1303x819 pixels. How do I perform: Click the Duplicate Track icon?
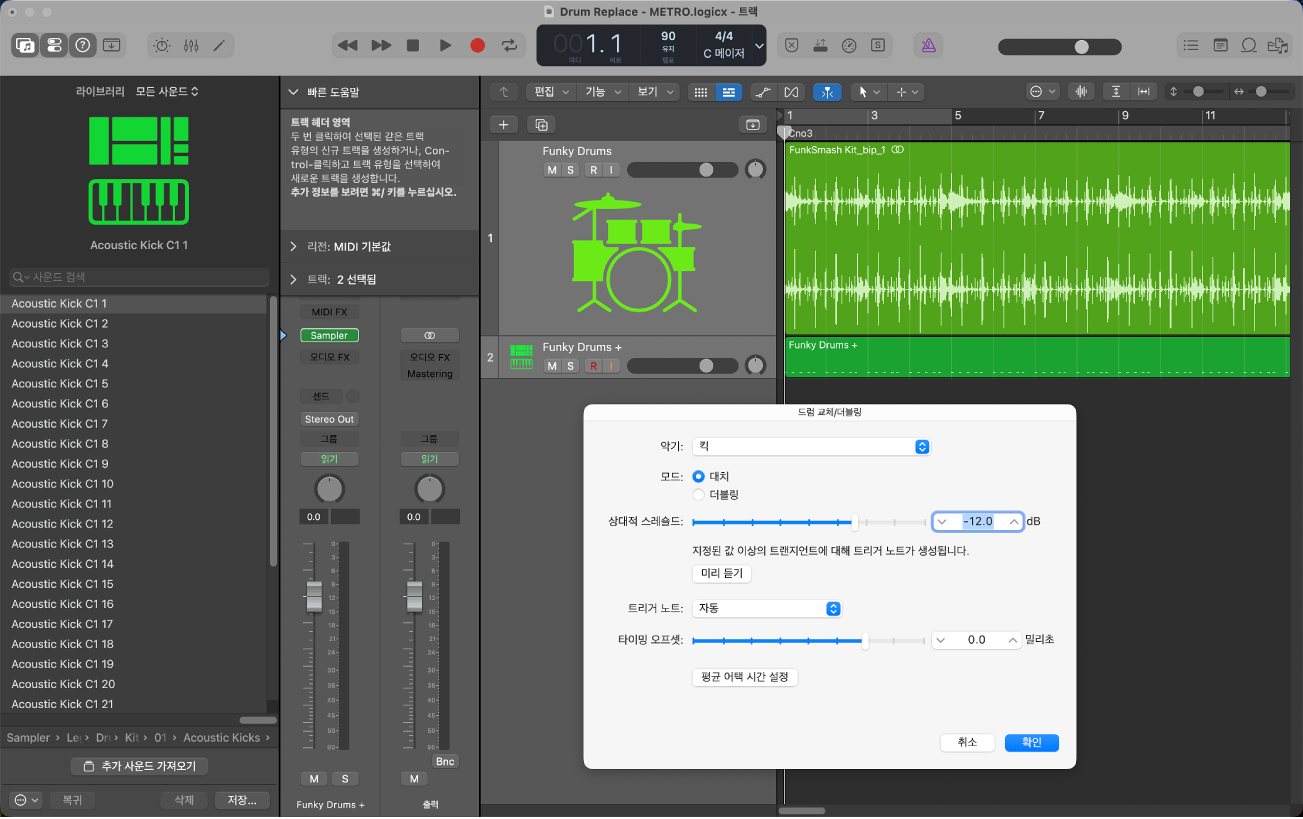click(x=541, y=125)
